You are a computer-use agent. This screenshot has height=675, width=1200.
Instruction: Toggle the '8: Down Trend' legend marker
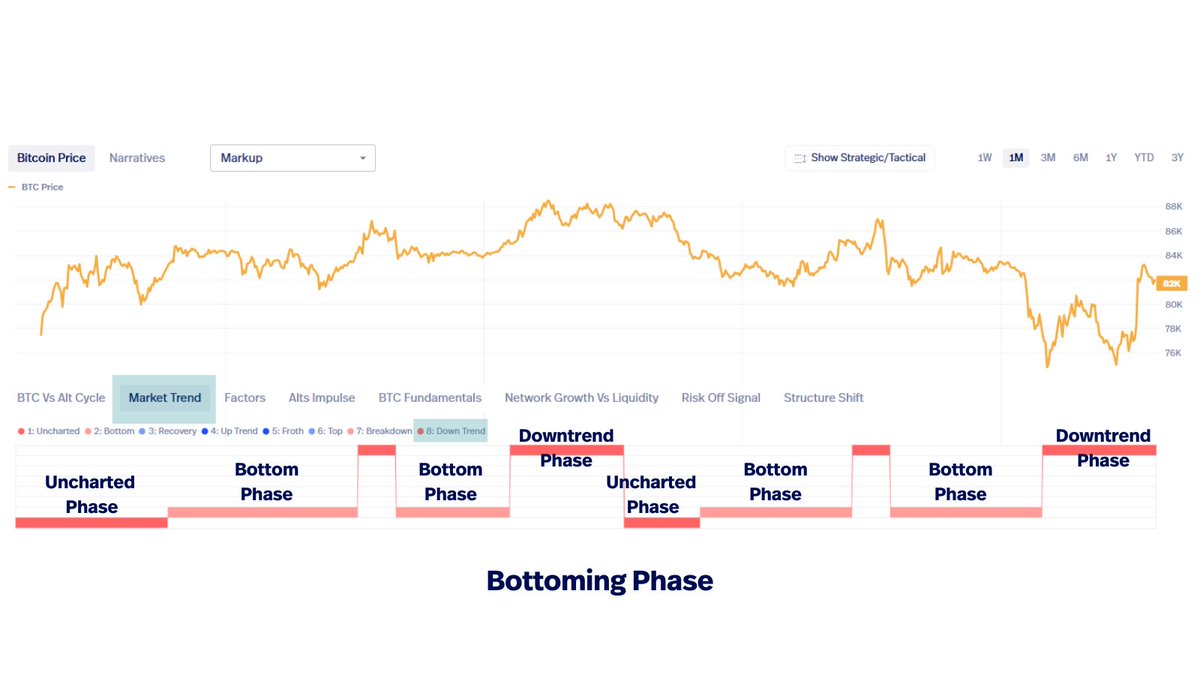(421, 431)
